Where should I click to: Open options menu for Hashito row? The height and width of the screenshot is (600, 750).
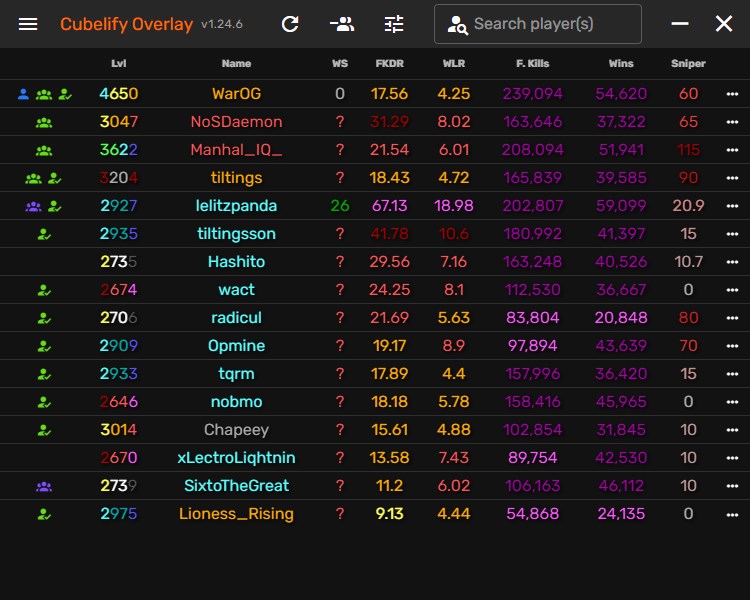coord(732,262)
